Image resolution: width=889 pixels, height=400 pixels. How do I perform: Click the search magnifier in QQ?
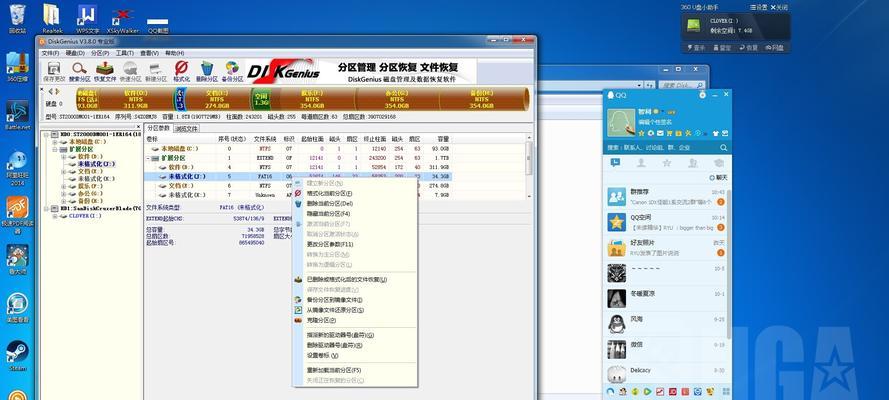723,147
